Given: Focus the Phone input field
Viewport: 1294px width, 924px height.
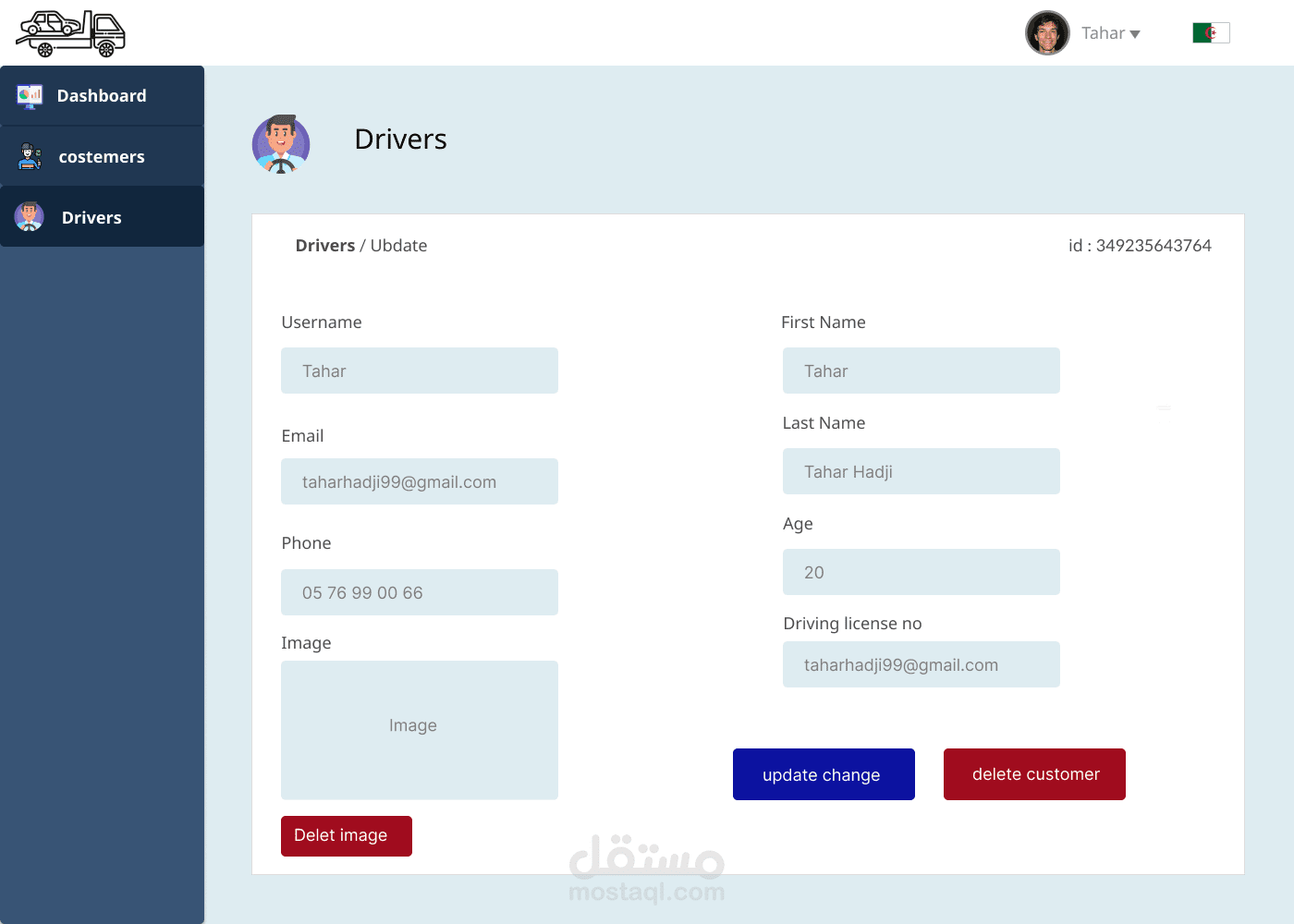Looking at the screenshot, I should (420, 592).
